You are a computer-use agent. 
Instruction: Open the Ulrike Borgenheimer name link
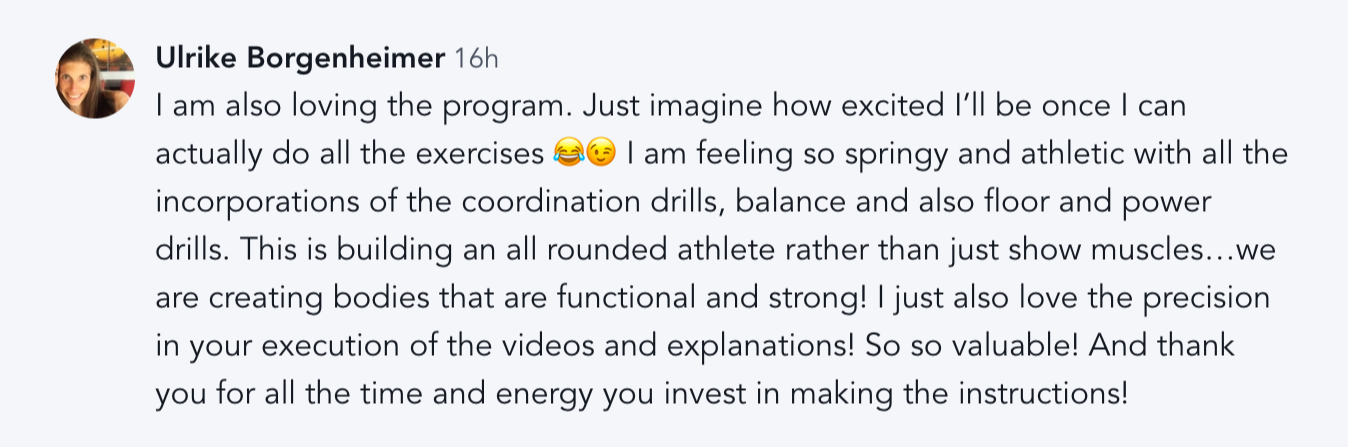coord(300,59)
